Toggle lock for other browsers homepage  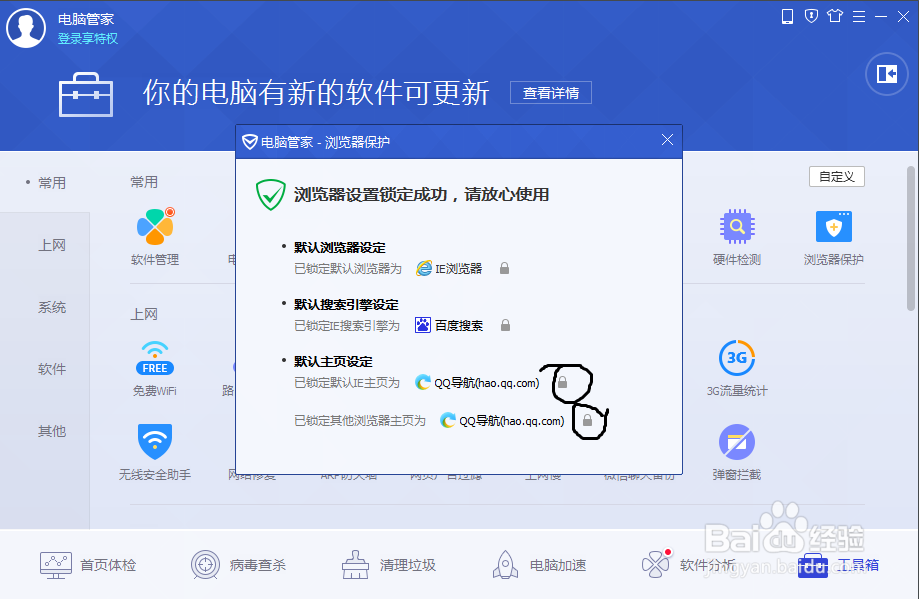click(587, 420)
